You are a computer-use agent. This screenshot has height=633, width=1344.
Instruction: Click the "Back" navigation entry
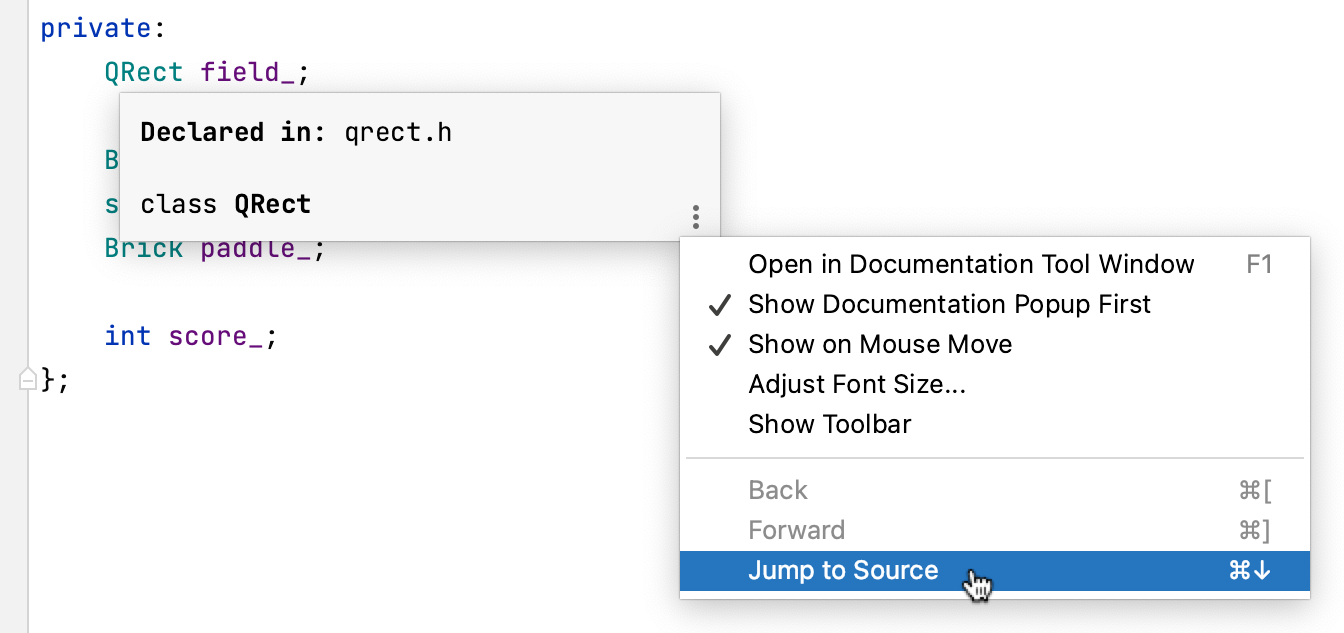tap(778, 490)
